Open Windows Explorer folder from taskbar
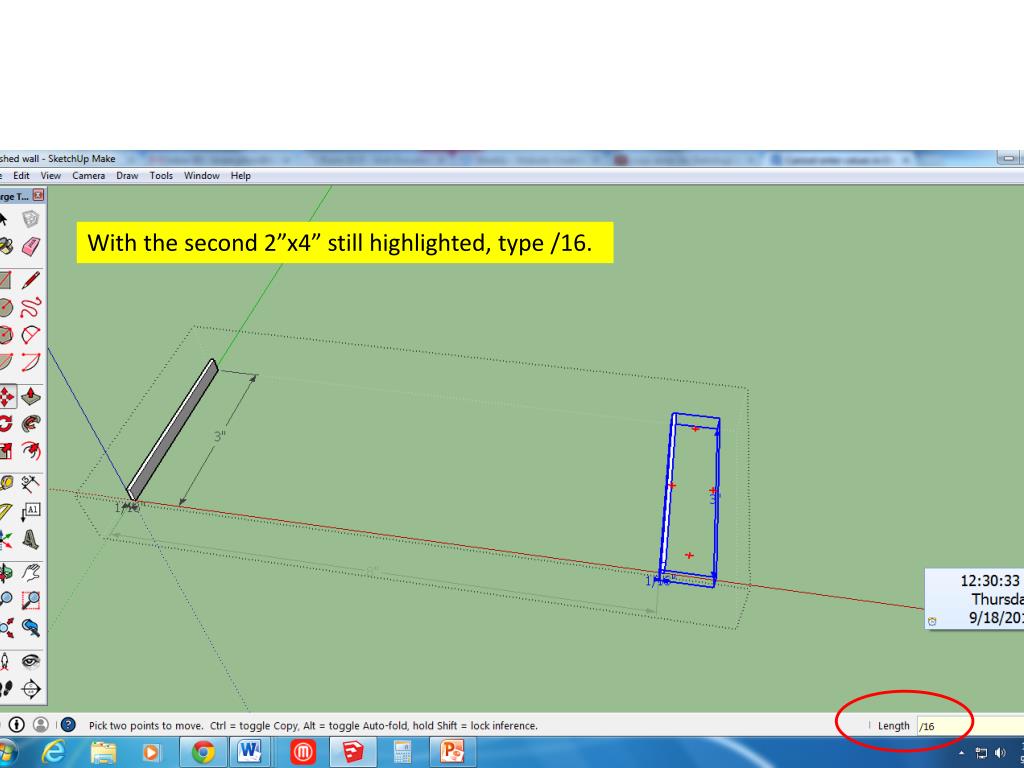This screenshot has height=768, width=1024. tap(103, 752)
